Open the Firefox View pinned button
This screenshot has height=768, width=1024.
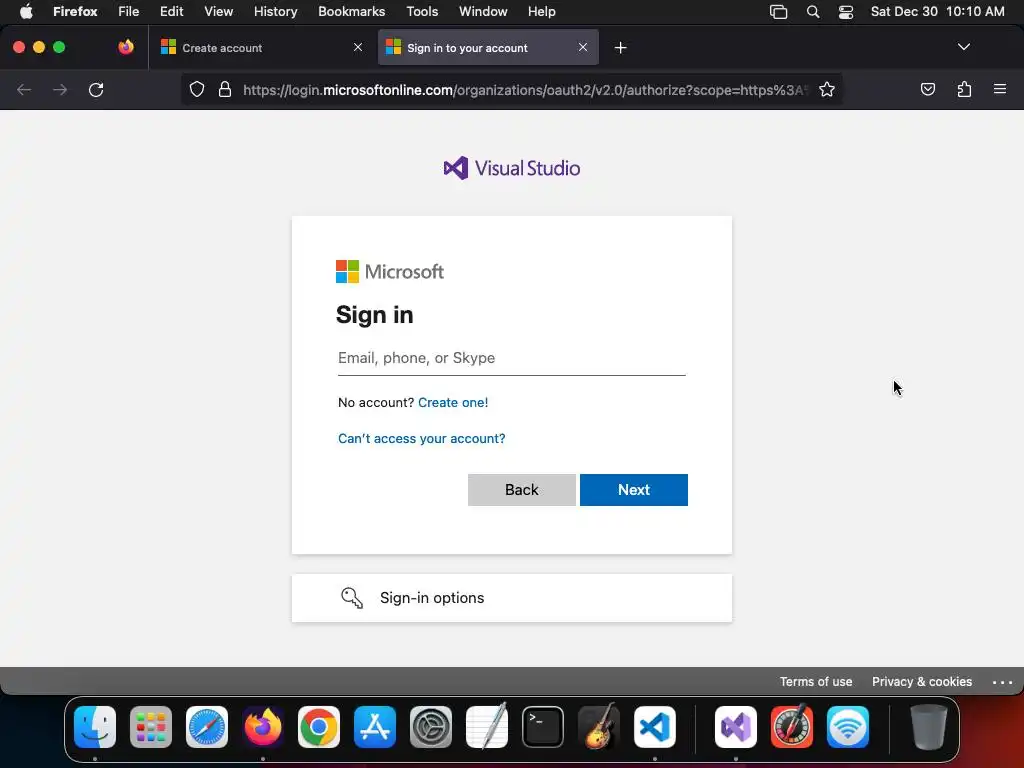(x=126, y=47)
